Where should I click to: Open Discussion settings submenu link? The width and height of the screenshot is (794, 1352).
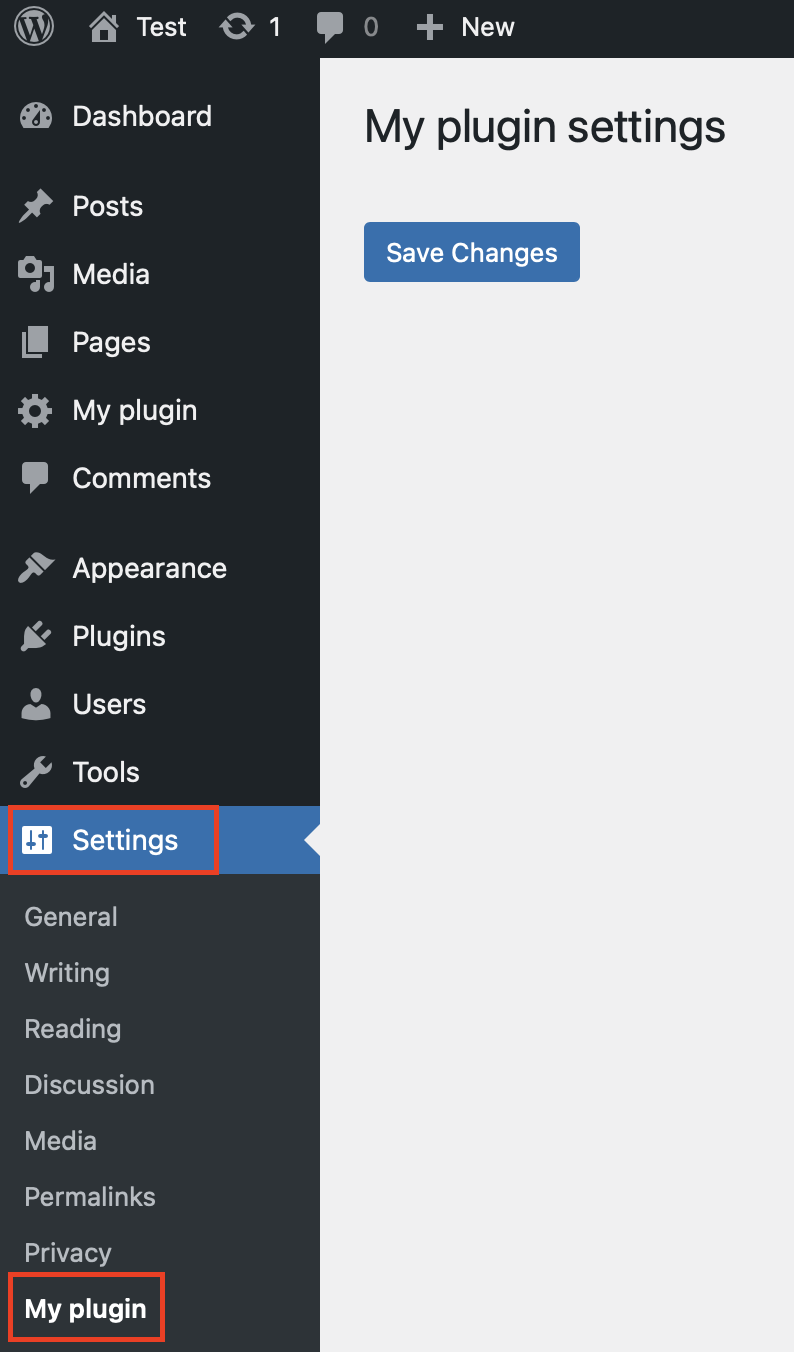tap(89, 1085)
